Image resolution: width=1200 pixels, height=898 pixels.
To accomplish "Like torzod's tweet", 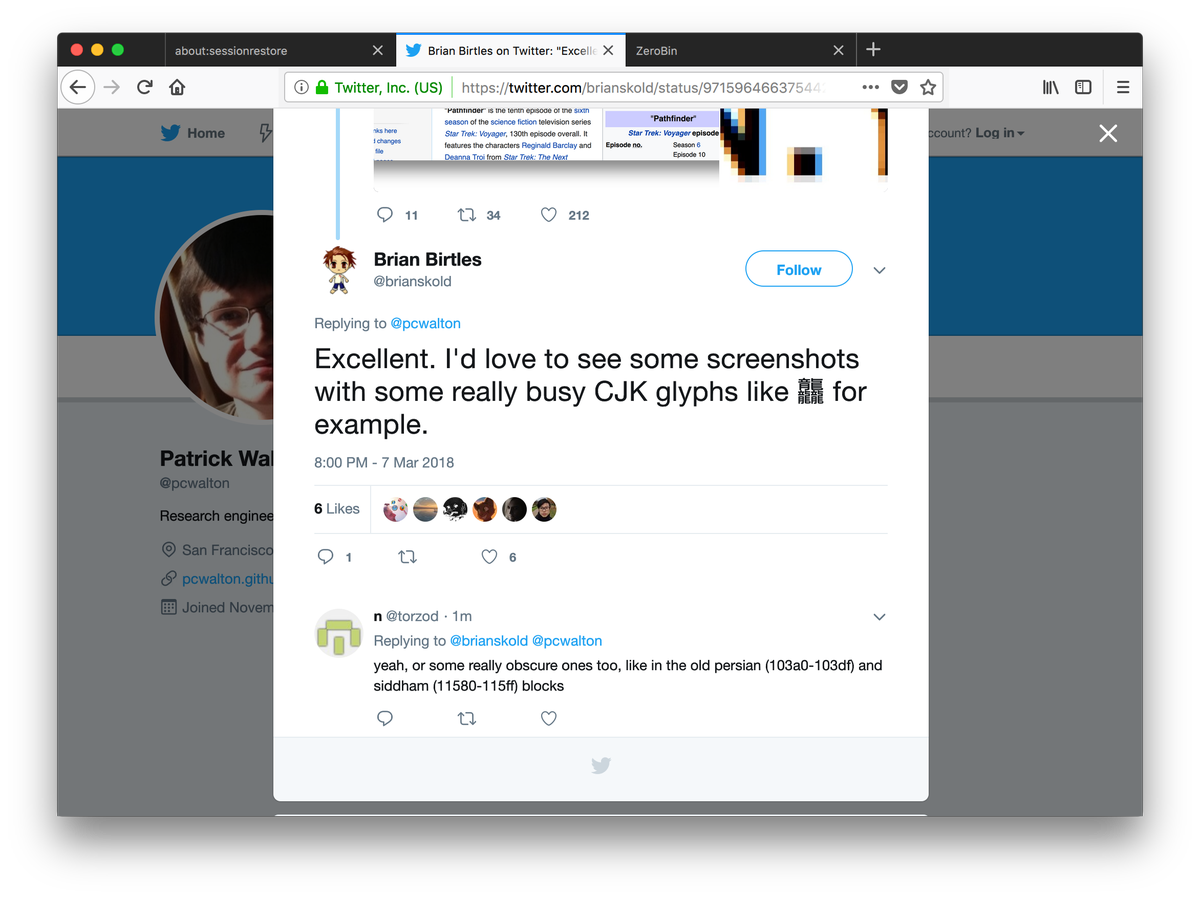I will 548,718.
